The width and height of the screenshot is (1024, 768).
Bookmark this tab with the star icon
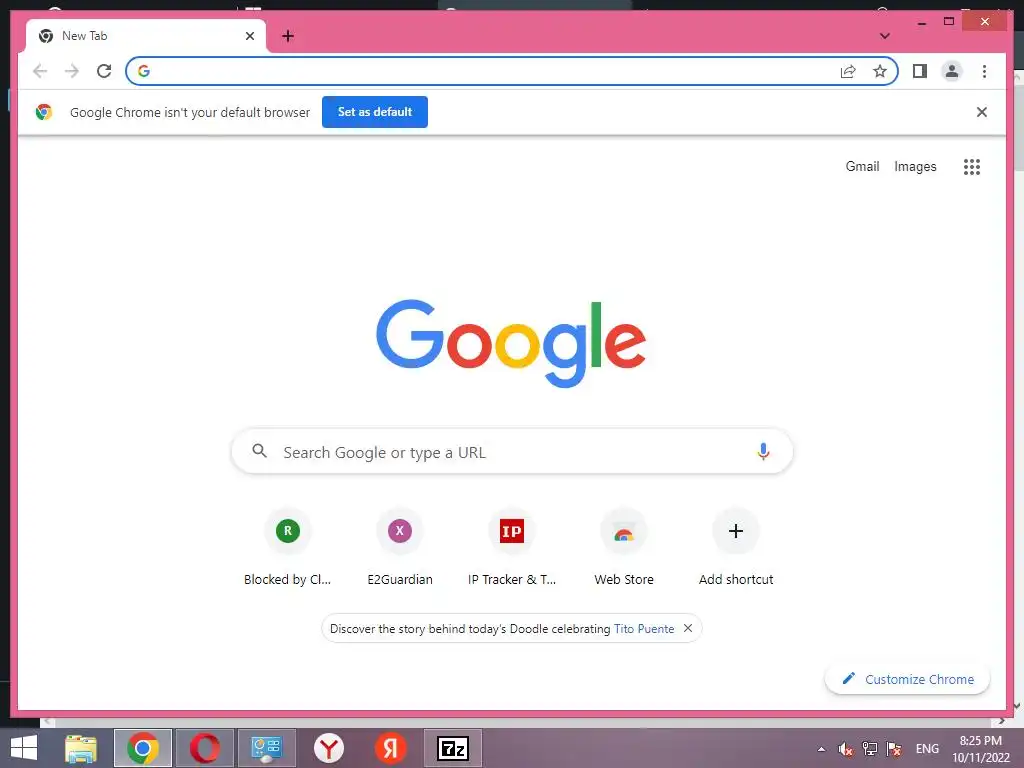pos(880,71)
